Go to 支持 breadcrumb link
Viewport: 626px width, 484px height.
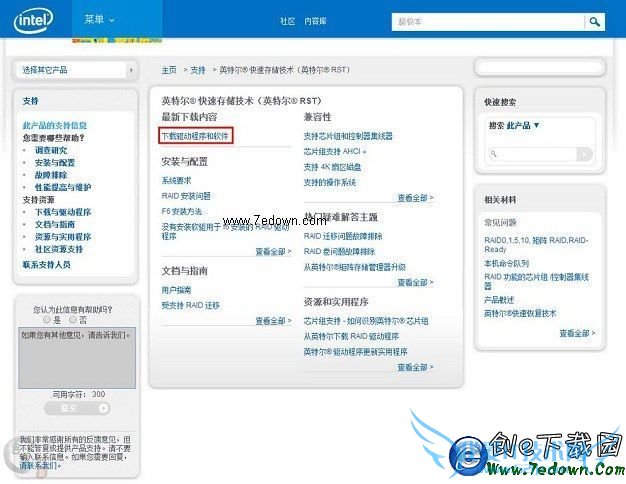(198, 70)
